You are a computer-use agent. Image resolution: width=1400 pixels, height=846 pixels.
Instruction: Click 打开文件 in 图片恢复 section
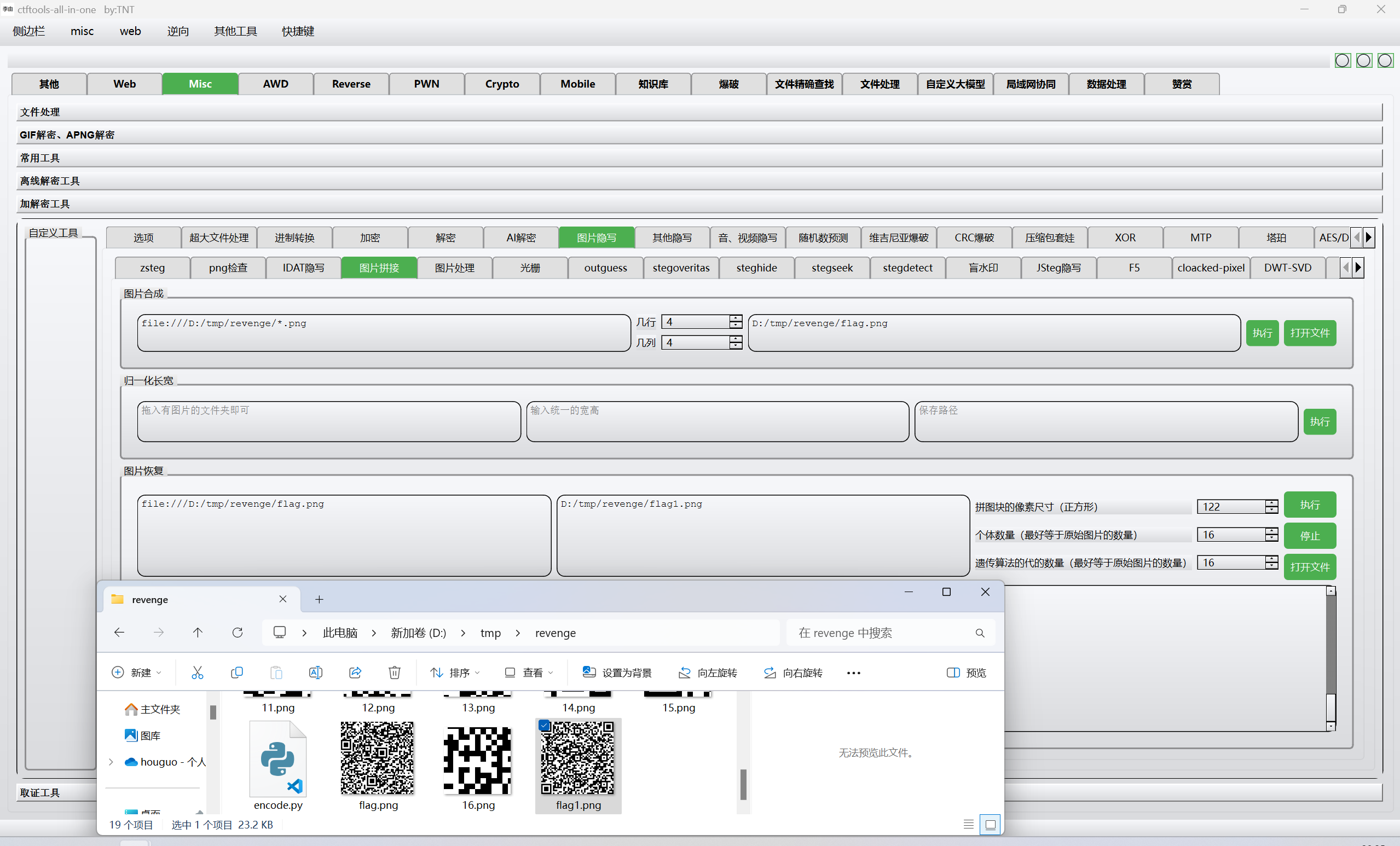(x=1310, y=567)
